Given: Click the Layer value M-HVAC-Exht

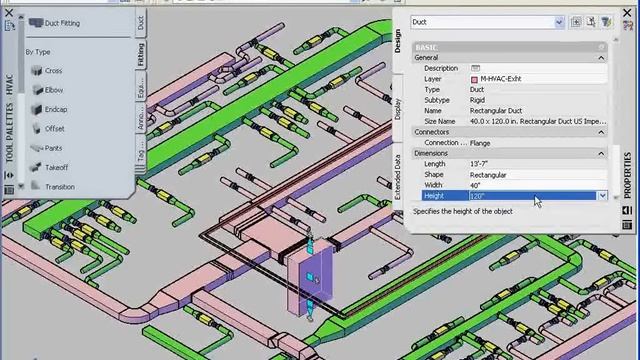Looking at the screenshot, I should tap(500, 79).
